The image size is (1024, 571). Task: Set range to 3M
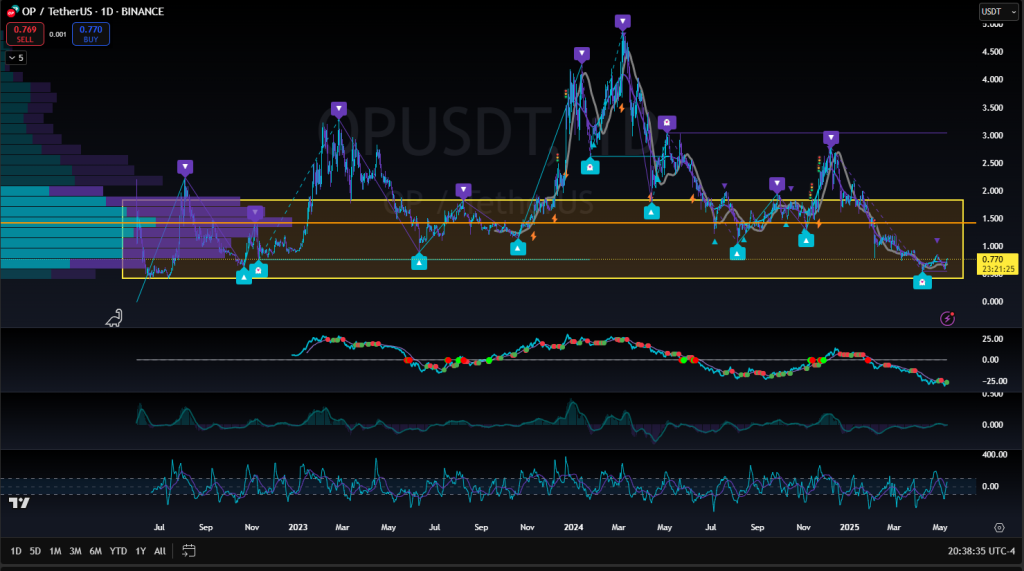click(75, 551)
